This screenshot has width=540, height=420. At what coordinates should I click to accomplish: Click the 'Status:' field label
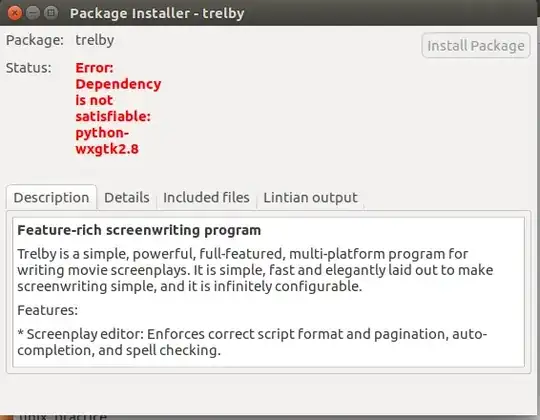[x=29, y=68]
